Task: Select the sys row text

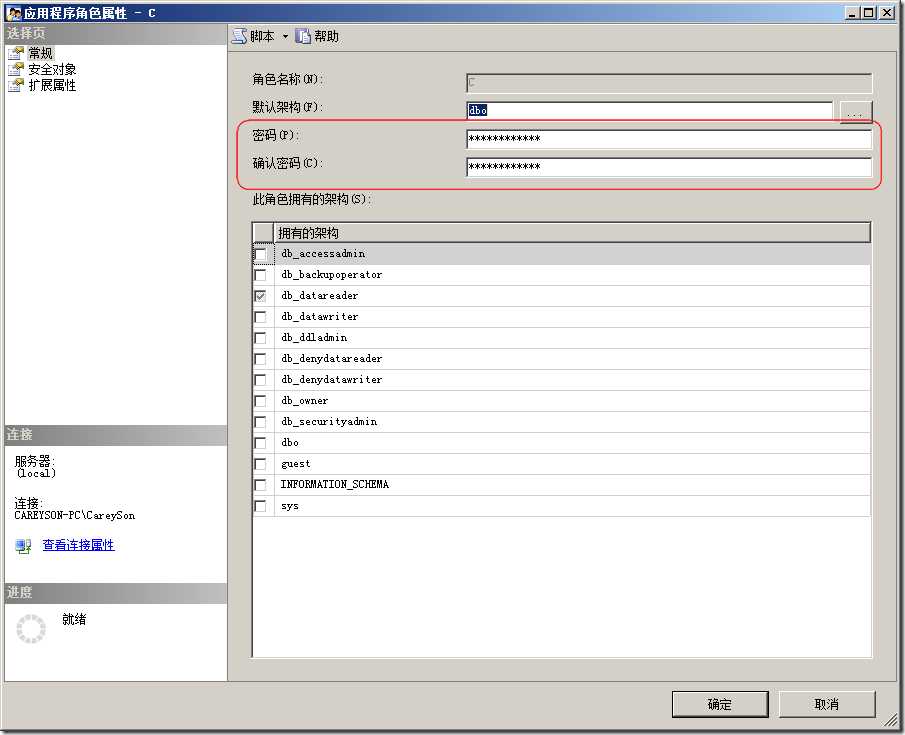Action: click(290, 506)
